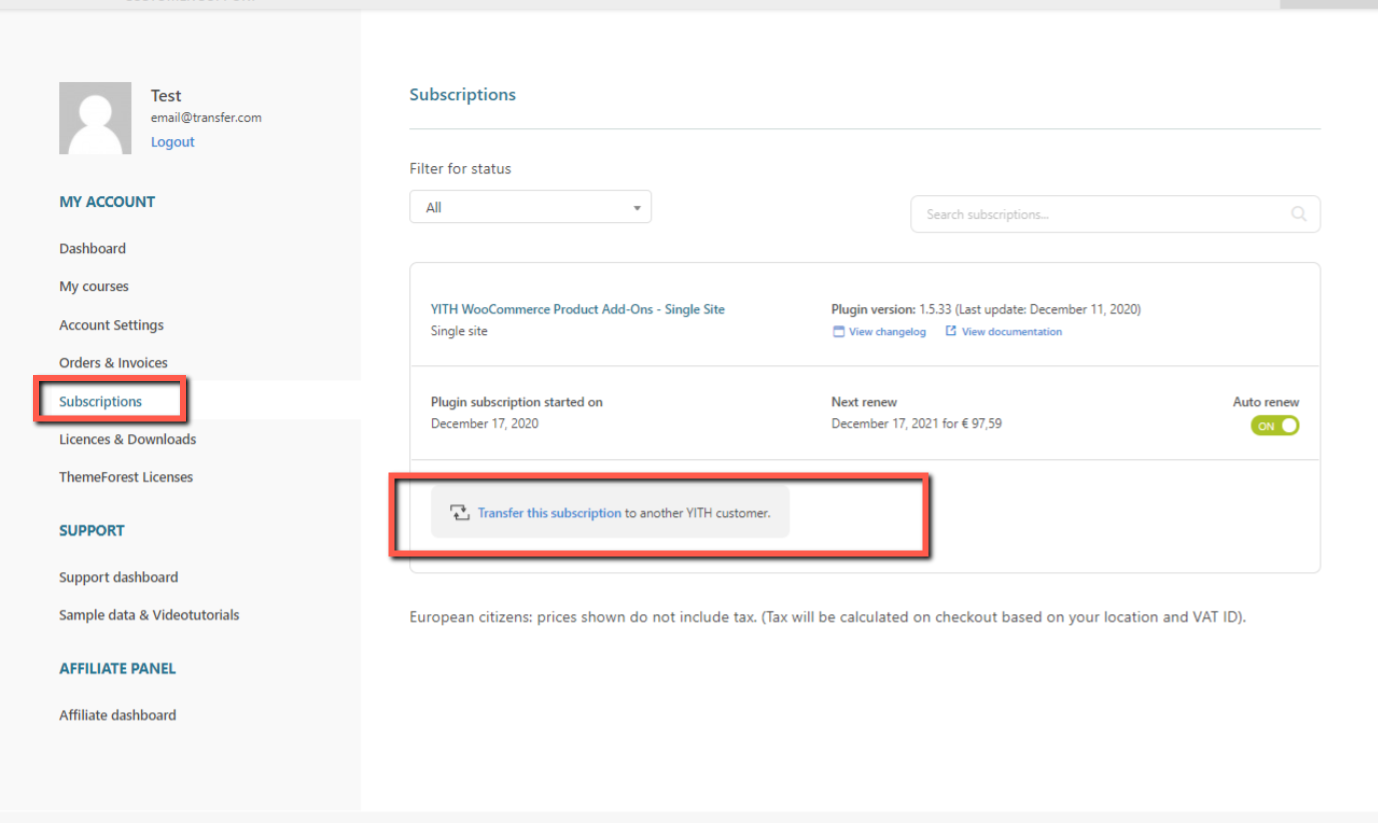
Task: Click the MY ACCOUNT section heading
Action: coord(107,202)
